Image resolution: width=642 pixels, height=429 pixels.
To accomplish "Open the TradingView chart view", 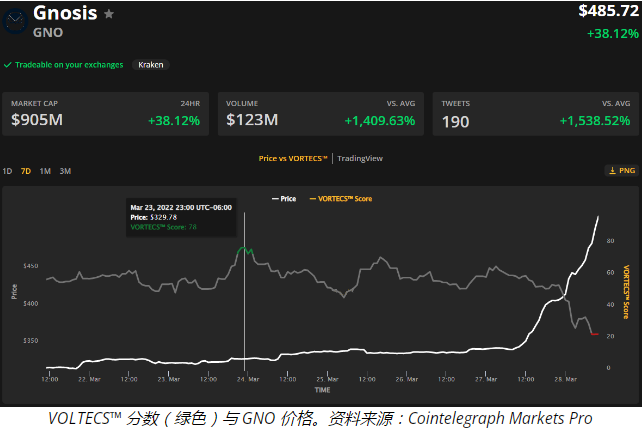I will click(x=360, y=158).
